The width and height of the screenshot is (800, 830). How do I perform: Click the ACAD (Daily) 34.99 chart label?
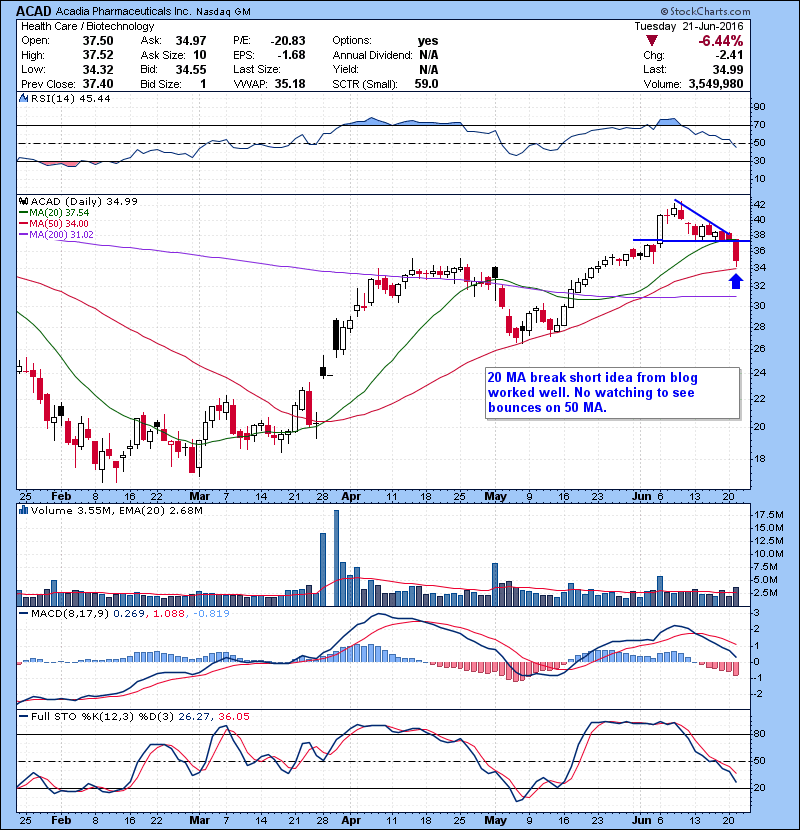pyautogui.click(x=84, y=202)
